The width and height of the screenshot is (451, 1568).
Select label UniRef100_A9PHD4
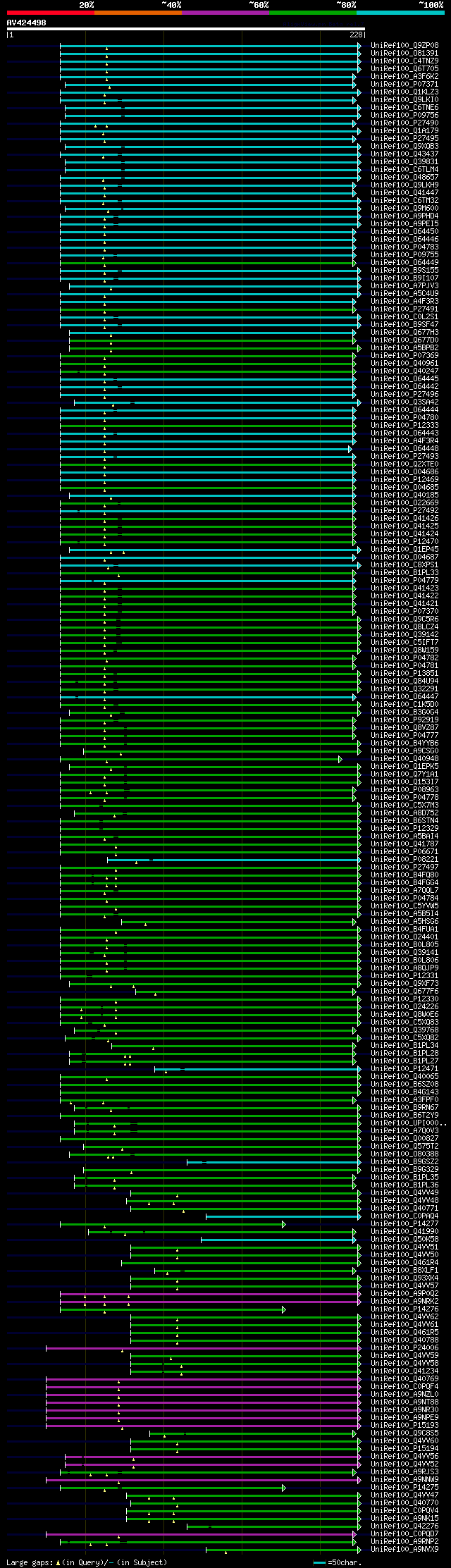(404, 216)
